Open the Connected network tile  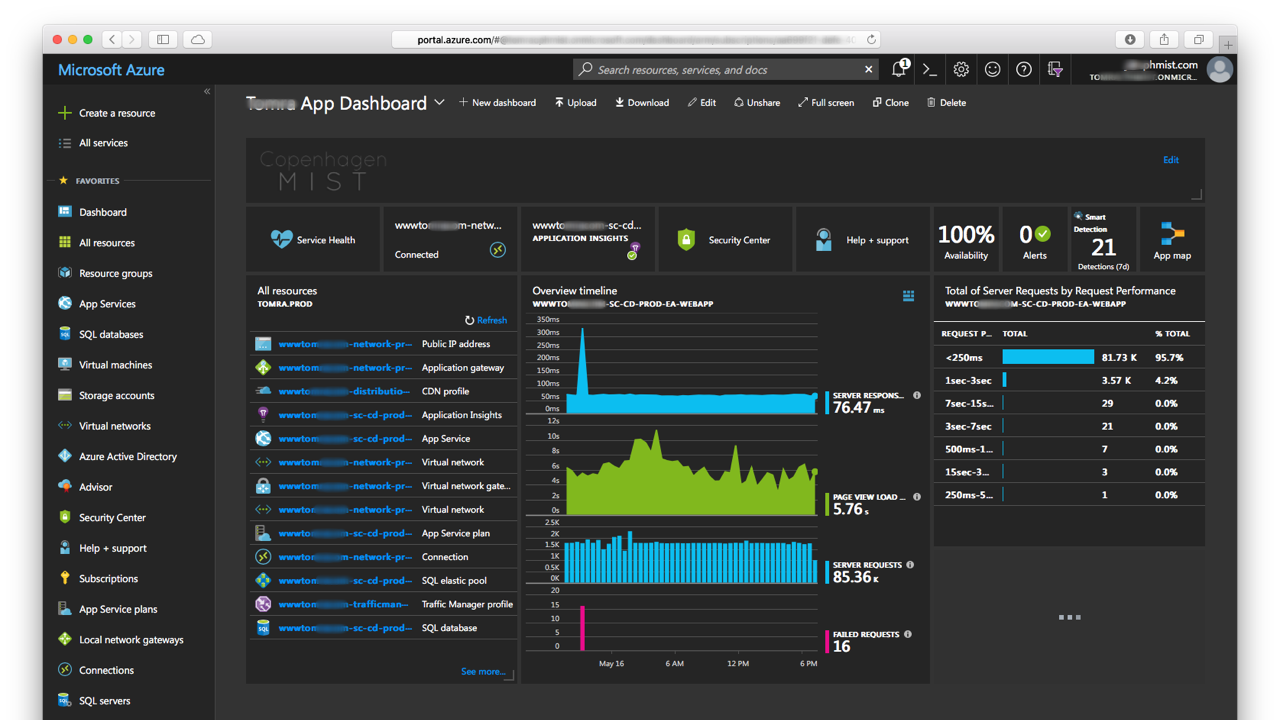pos(450,239)
